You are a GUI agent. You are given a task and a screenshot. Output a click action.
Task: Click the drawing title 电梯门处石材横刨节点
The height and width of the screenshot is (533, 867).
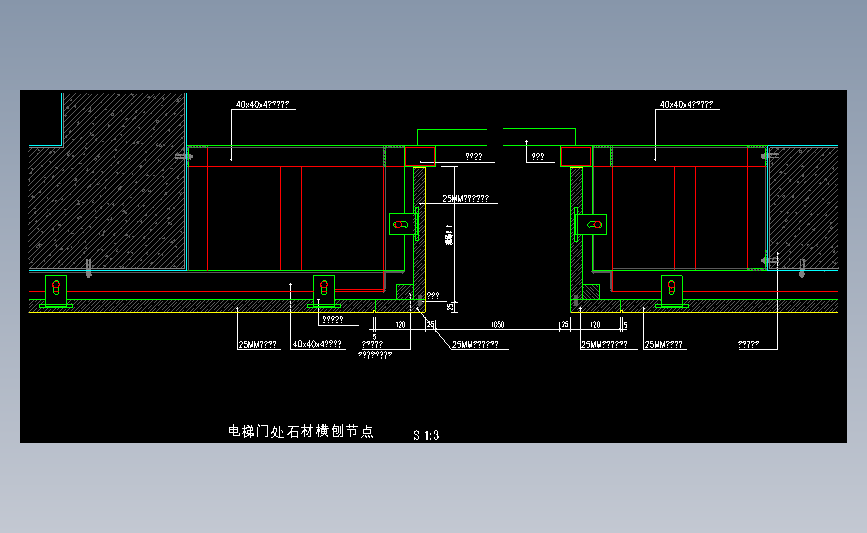coord(301,431)
